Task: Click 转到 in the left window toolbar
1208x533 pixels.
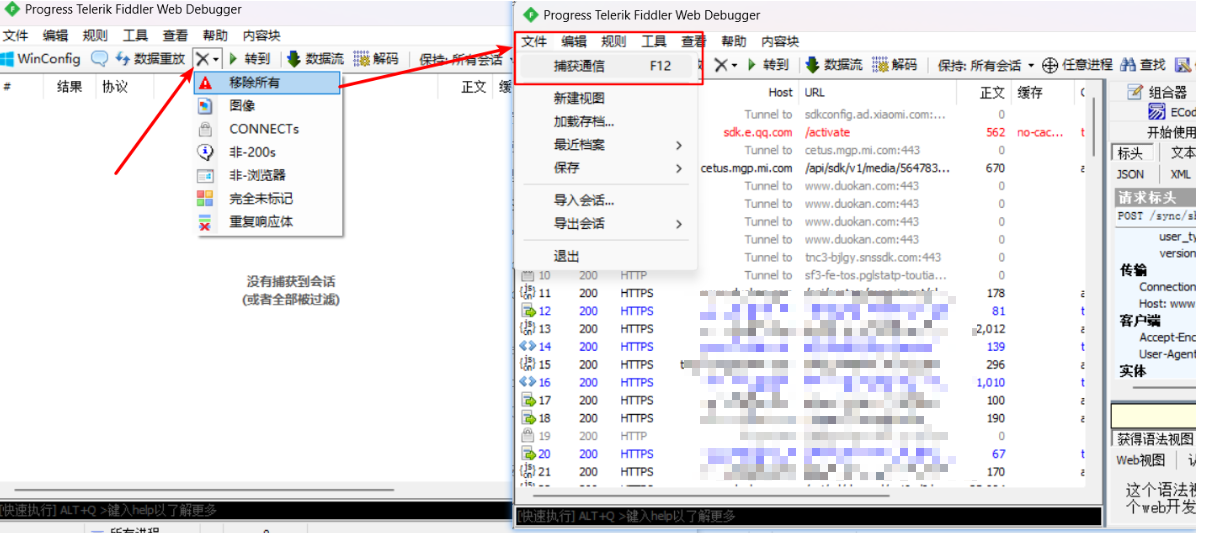Action: (249, 59)
